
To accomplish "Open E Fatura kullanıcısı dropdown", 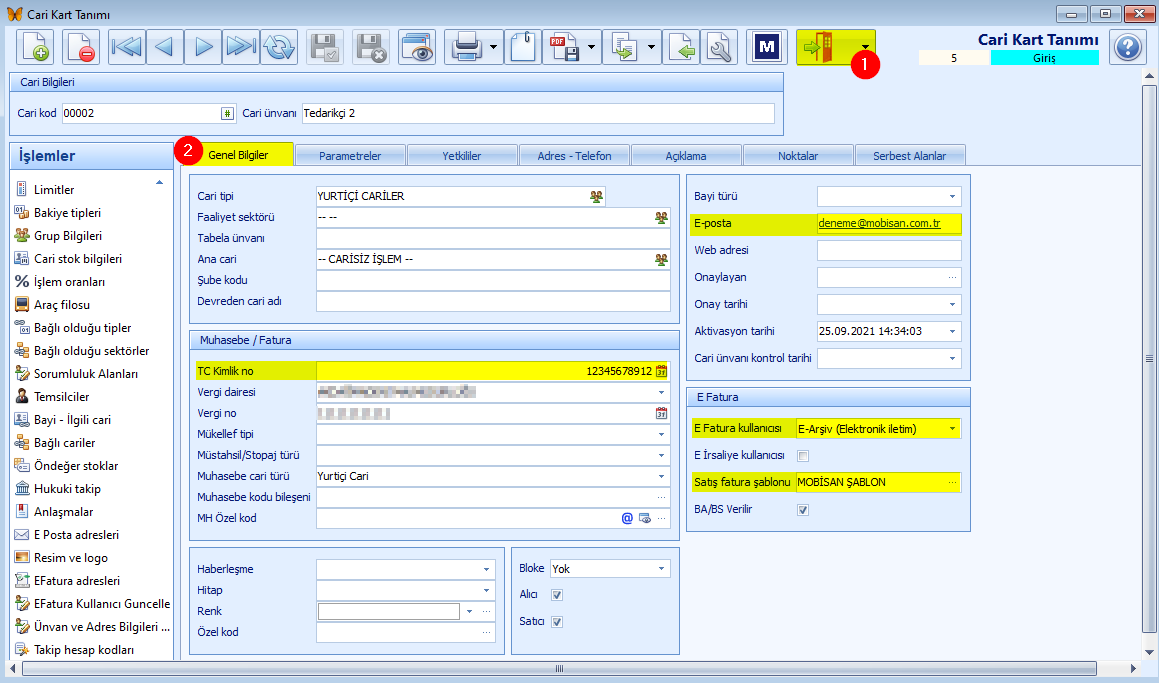I will tap(952, 429).
